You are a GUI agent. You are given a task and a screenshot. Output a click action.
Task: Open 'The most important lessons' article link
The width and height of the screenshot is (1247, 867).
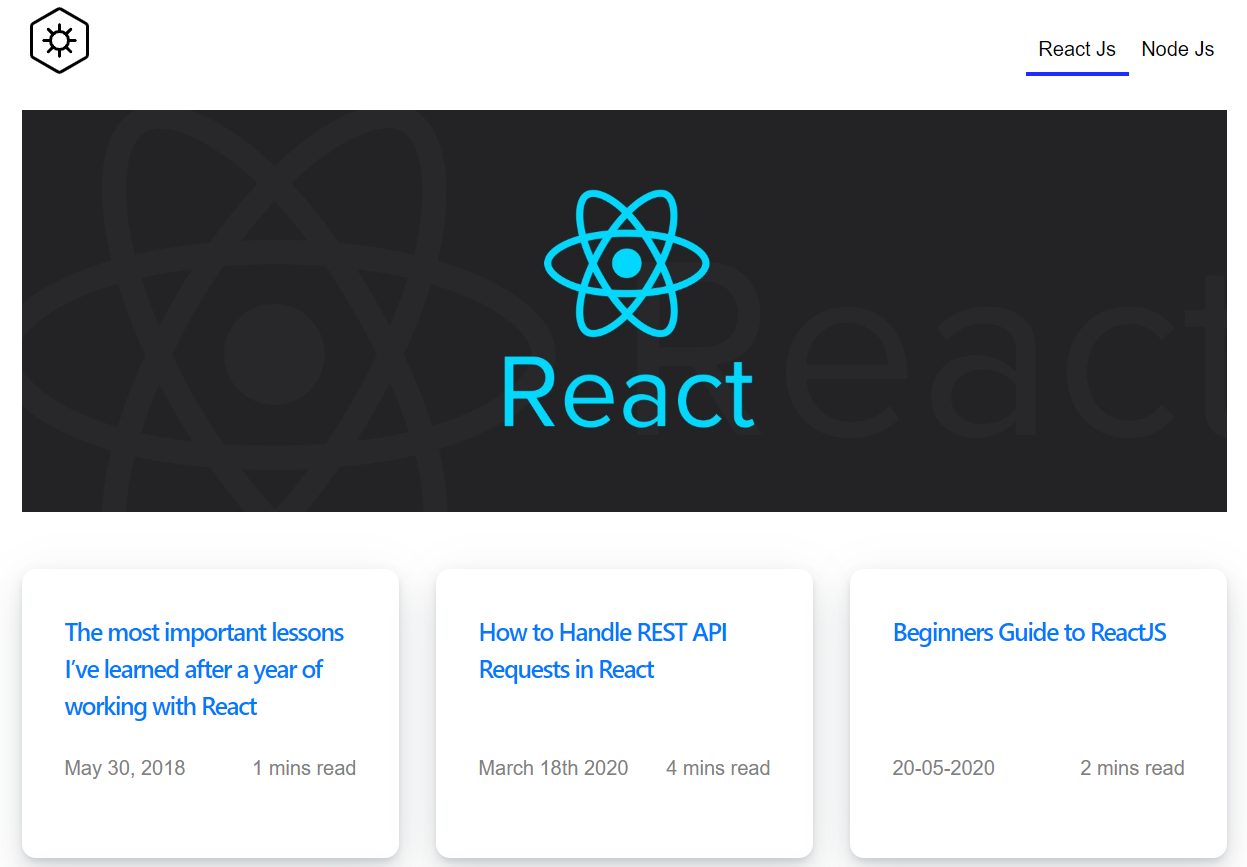(x=204, y=669)
